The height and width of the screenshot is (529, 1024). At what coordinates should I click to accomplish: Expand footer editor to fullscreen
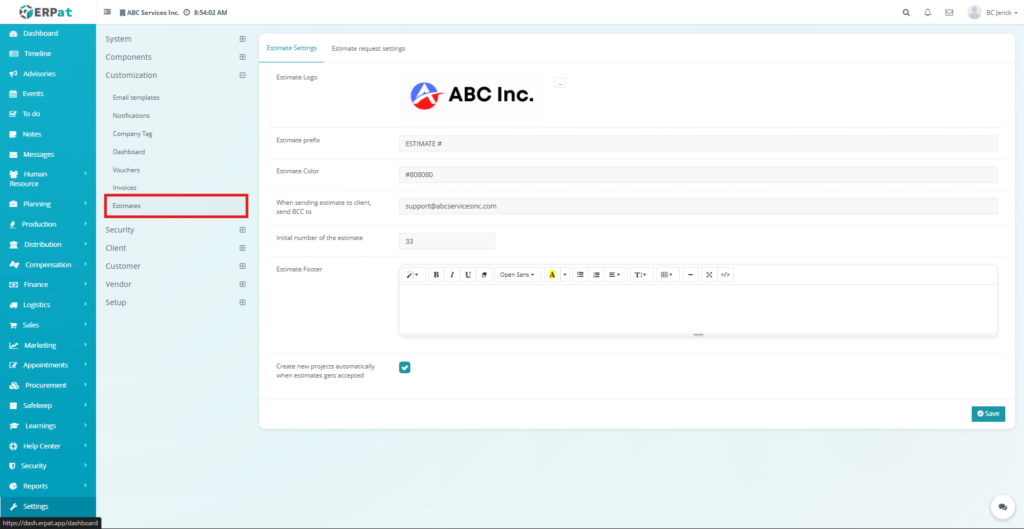(x=709, y=274)
